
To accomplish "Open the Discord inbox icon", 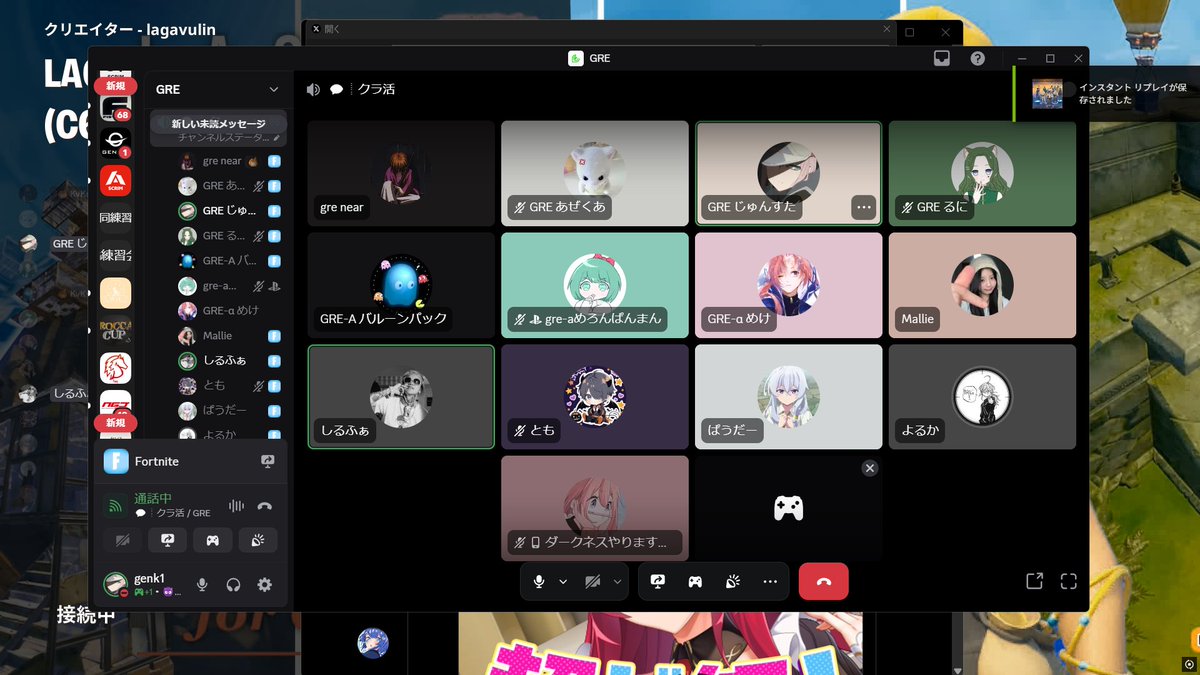I will pos(941,58).
